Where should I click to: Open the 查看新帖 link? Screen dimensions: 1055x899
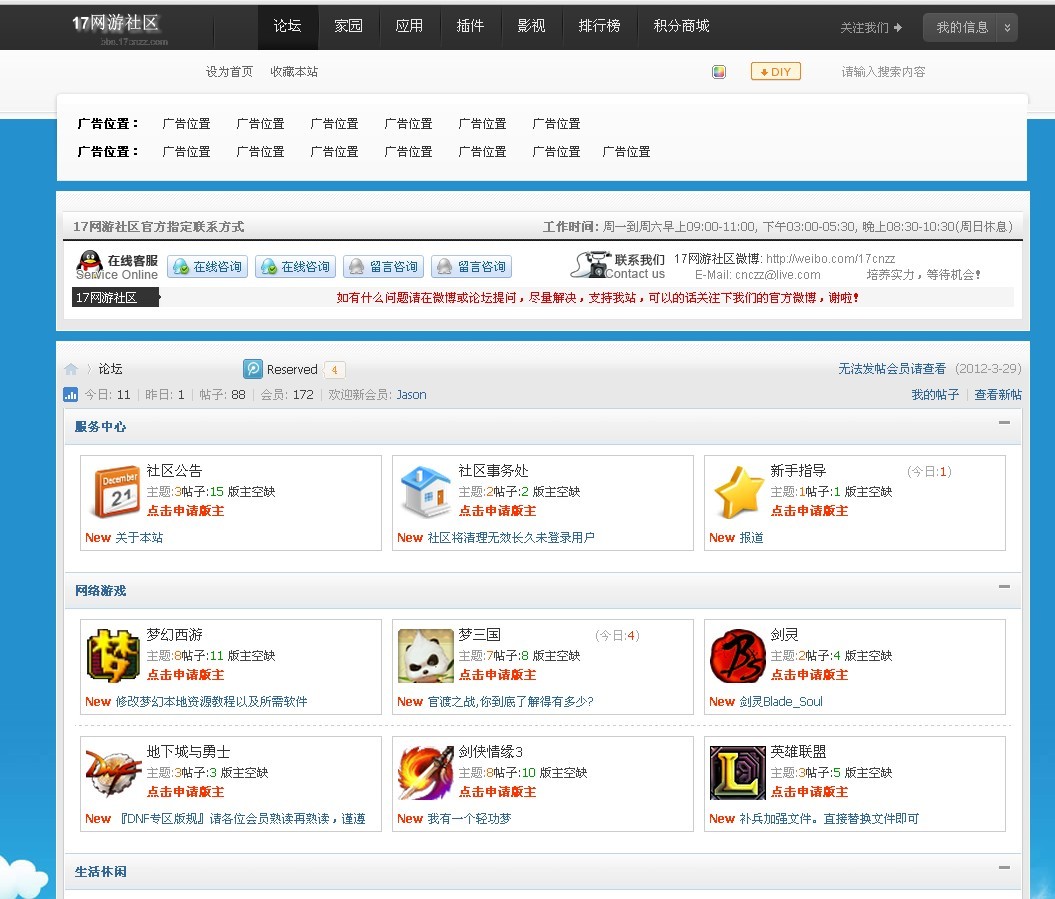tap(998, 395)
